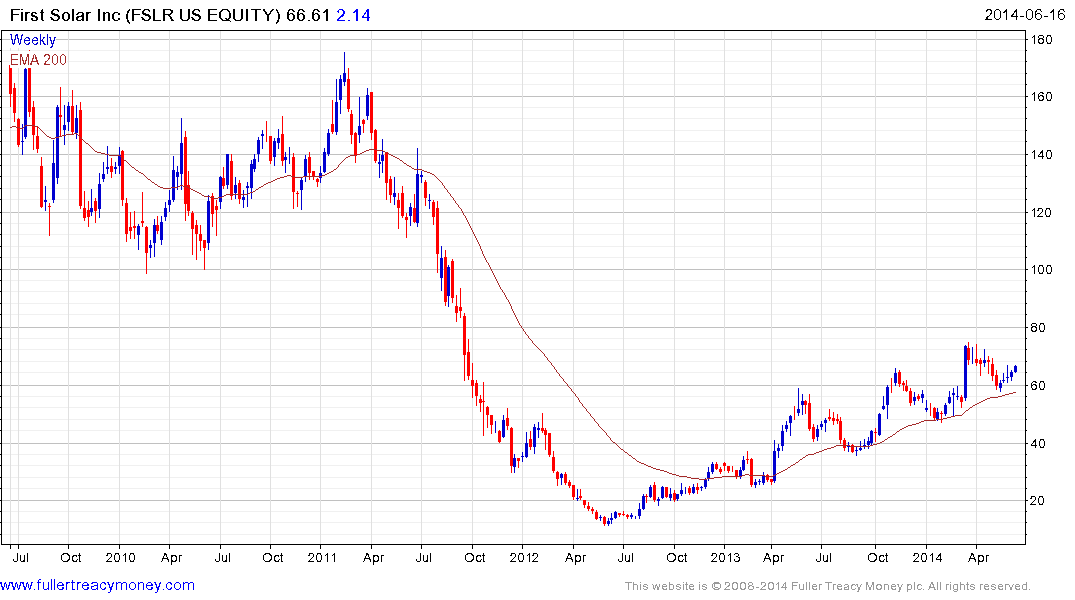Select the 140 y-axis price label
Image resolution: width=1075 pixels, height=600 pixels.
click(x=1041, y=154)
